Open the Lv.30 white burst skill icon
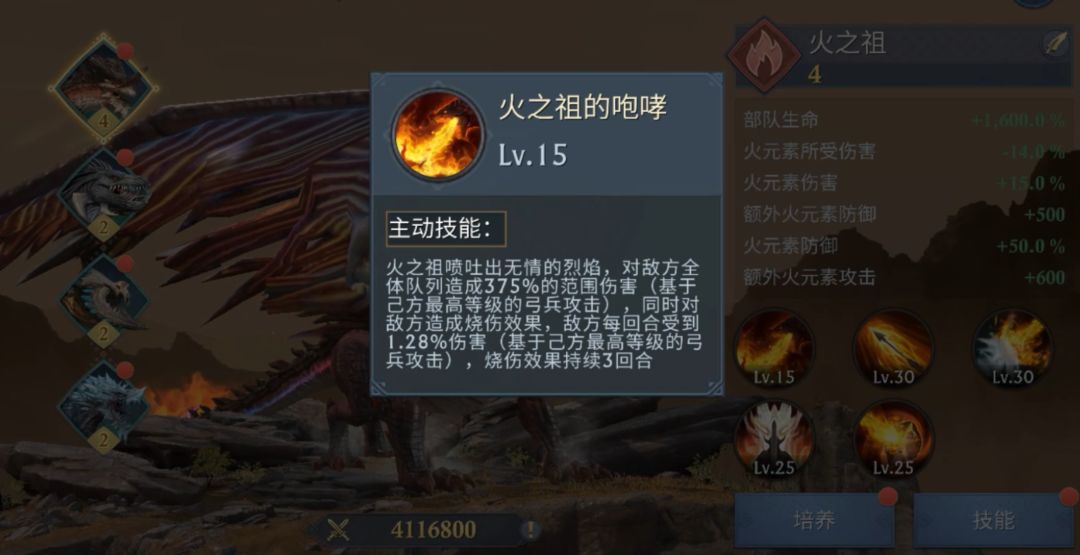Screen dimensions: 1080x555 coord(1012,348)
